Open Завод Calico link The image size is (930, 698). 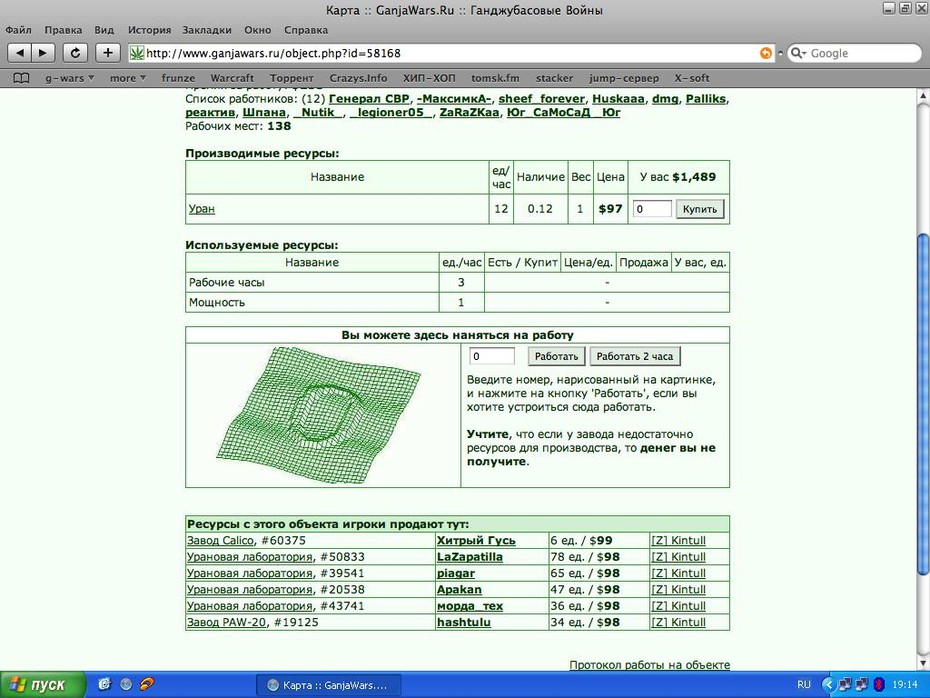click(220, 540)
